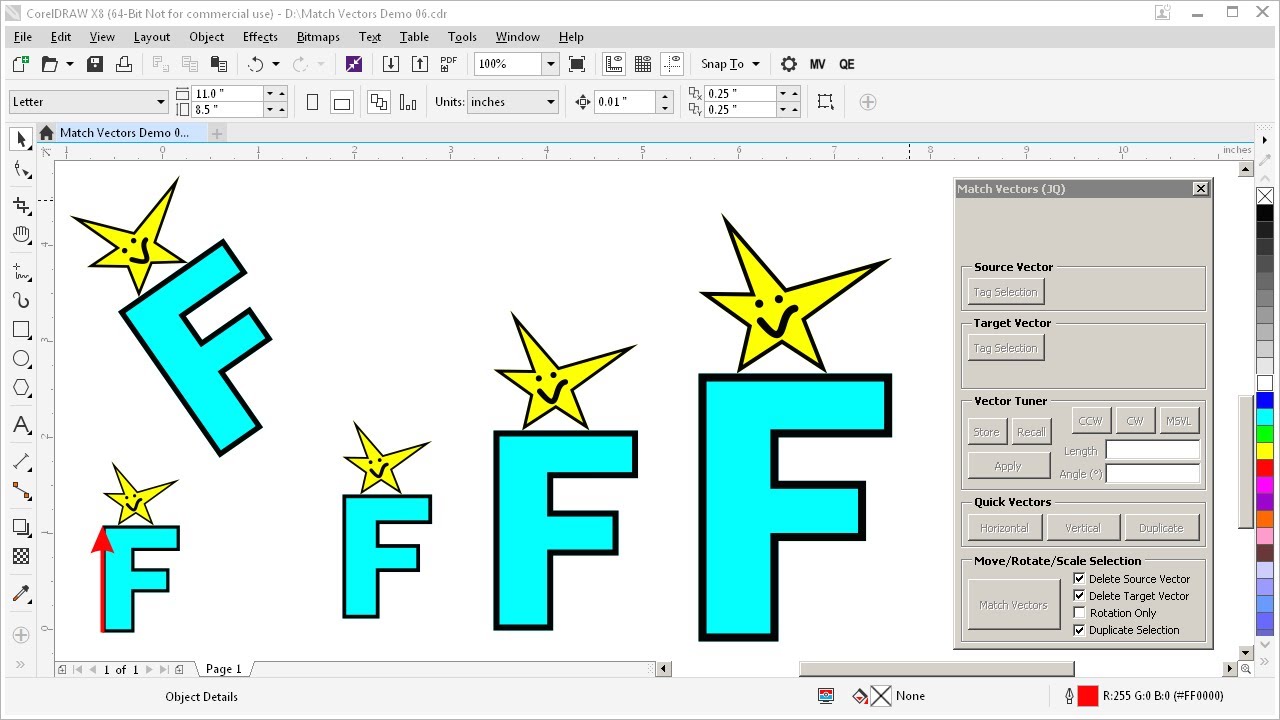Toggle full-screen preview icon
The image size is (1280, 720).
point(577,64)
